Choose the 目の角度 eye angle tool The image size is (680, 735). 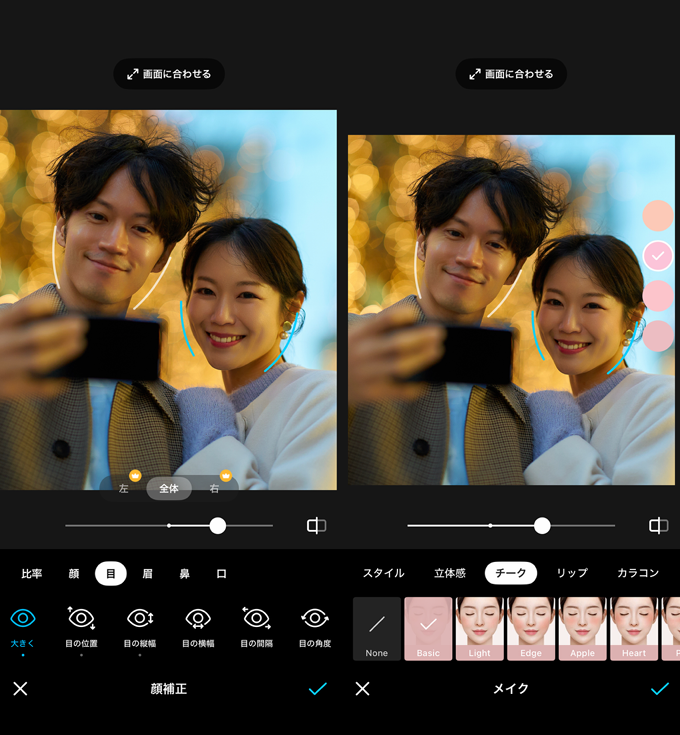(x=315, y=620)
